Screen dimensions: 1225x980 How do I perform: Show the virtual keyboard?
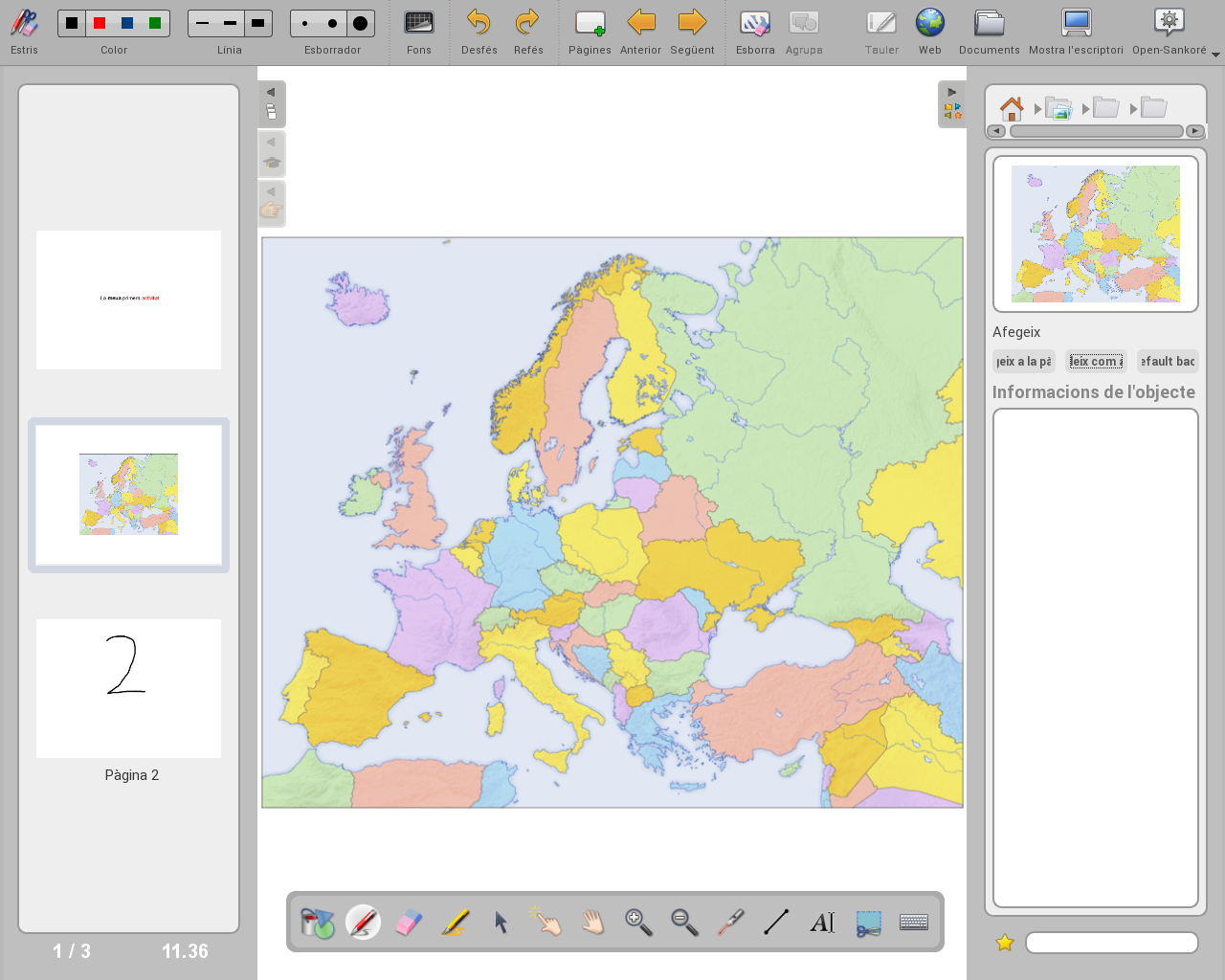(914, 923)
